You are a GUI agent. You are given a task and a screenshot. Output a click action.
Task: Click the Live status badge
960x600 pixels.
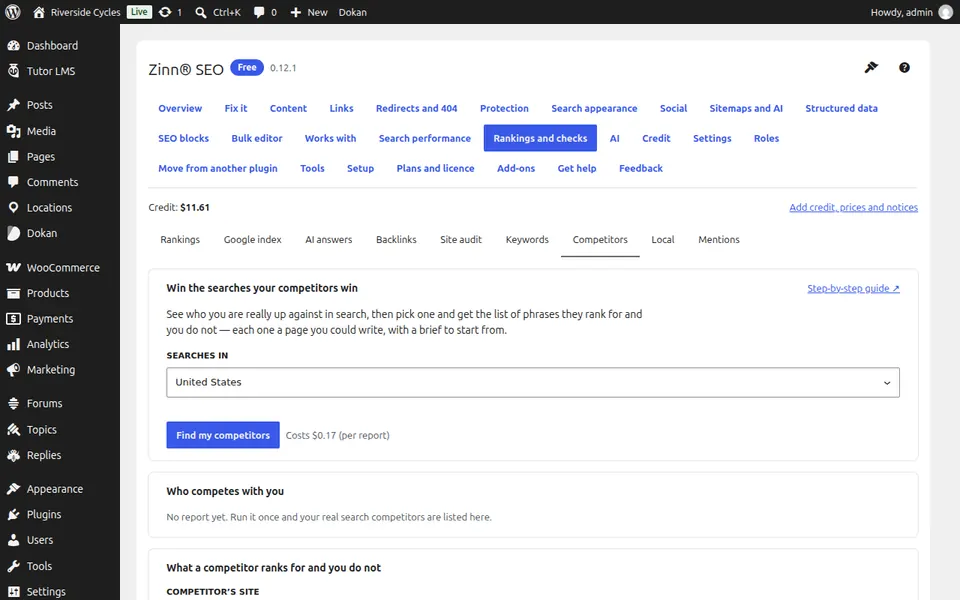[x=139, y=12]
